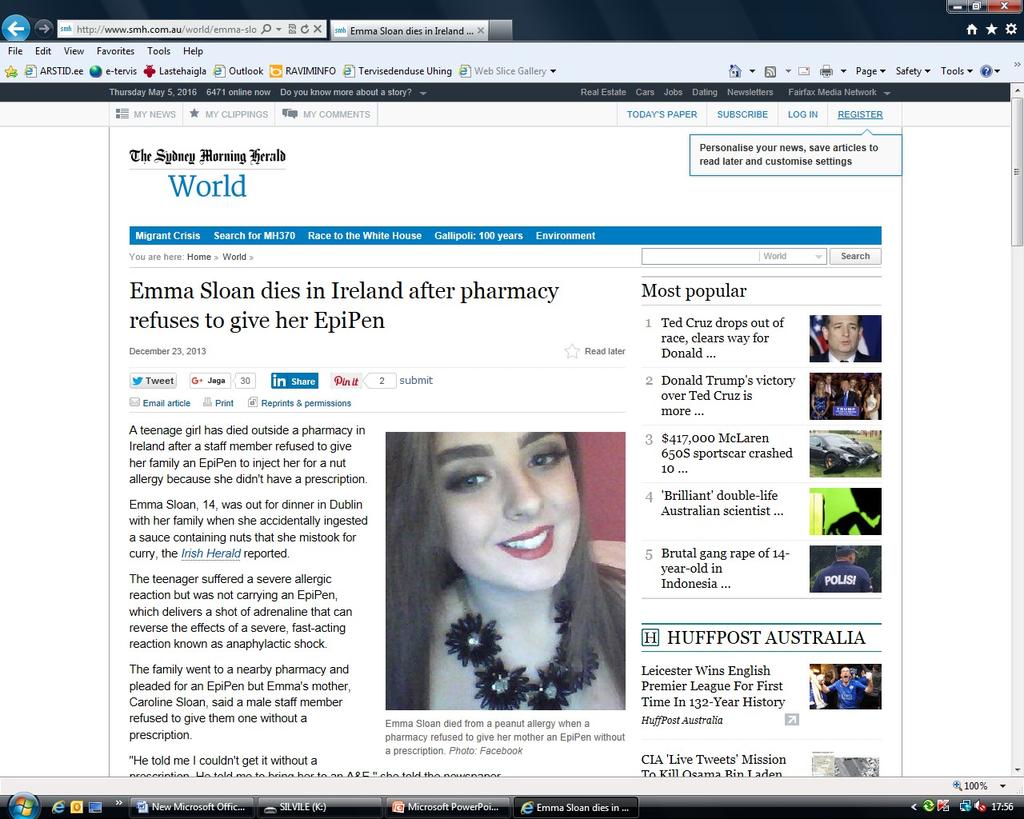
Task: Stop loading with the X in address bar
Action: (317, 29)
